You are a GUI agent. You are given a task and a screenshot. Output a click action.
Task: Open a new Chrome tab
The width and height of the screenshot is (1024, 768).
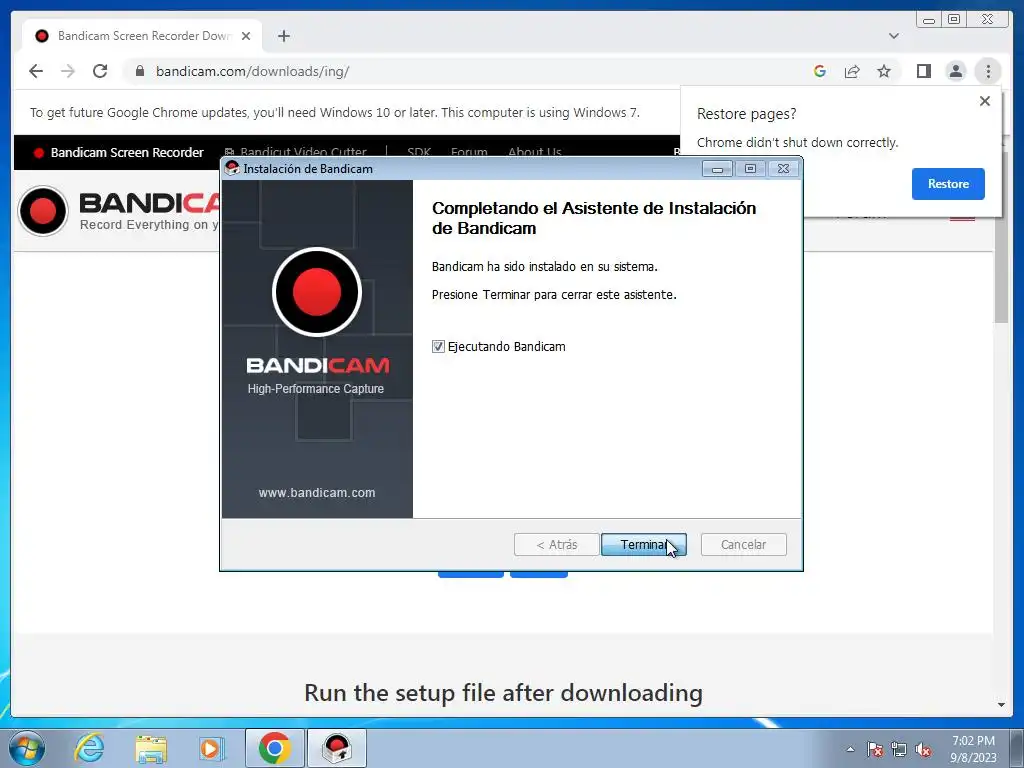[283, 36]
